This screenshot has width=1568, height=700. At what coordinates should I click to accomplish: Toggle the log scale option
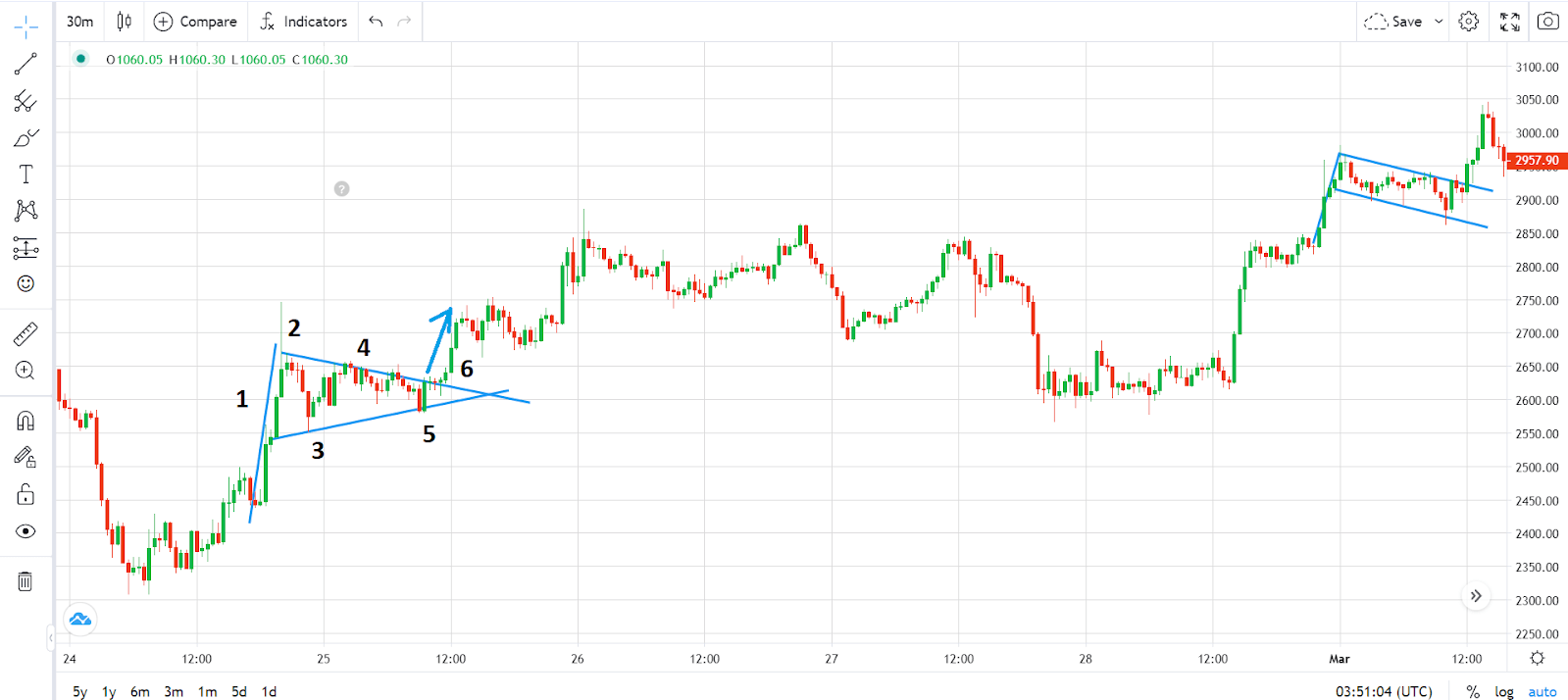[1503, 692]
